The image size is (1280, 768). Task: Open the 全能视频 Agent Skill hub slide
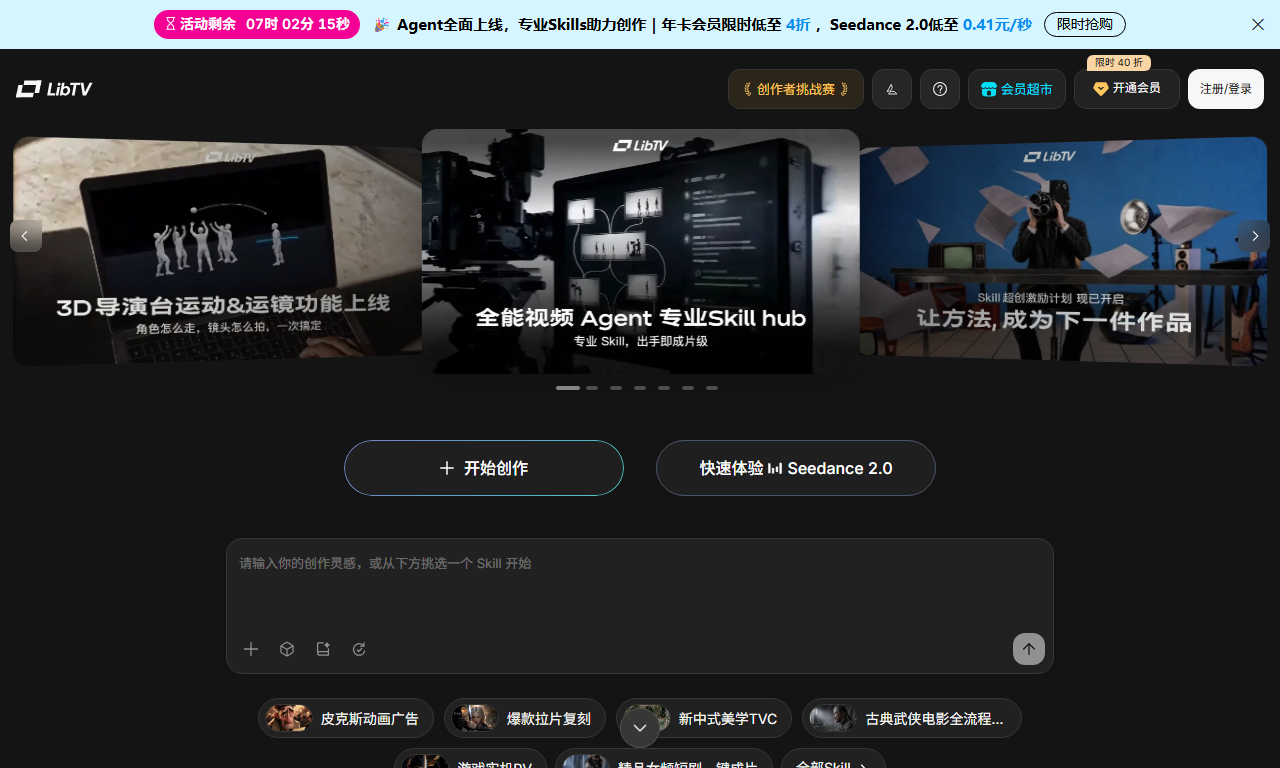tap(641, 251)
